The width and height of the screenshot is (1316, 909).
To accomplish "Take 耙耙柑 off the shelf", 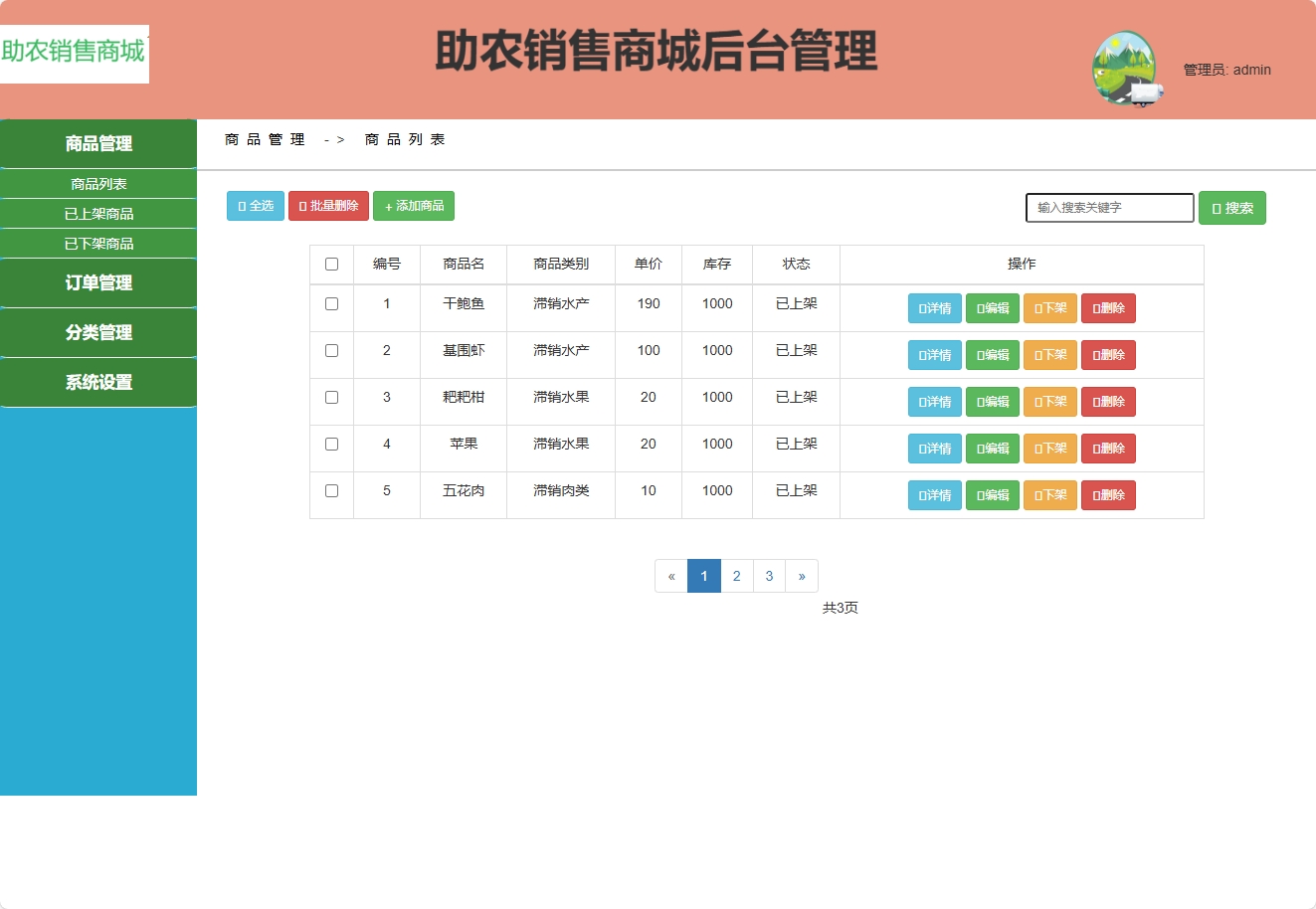I will click(1049, 401).
